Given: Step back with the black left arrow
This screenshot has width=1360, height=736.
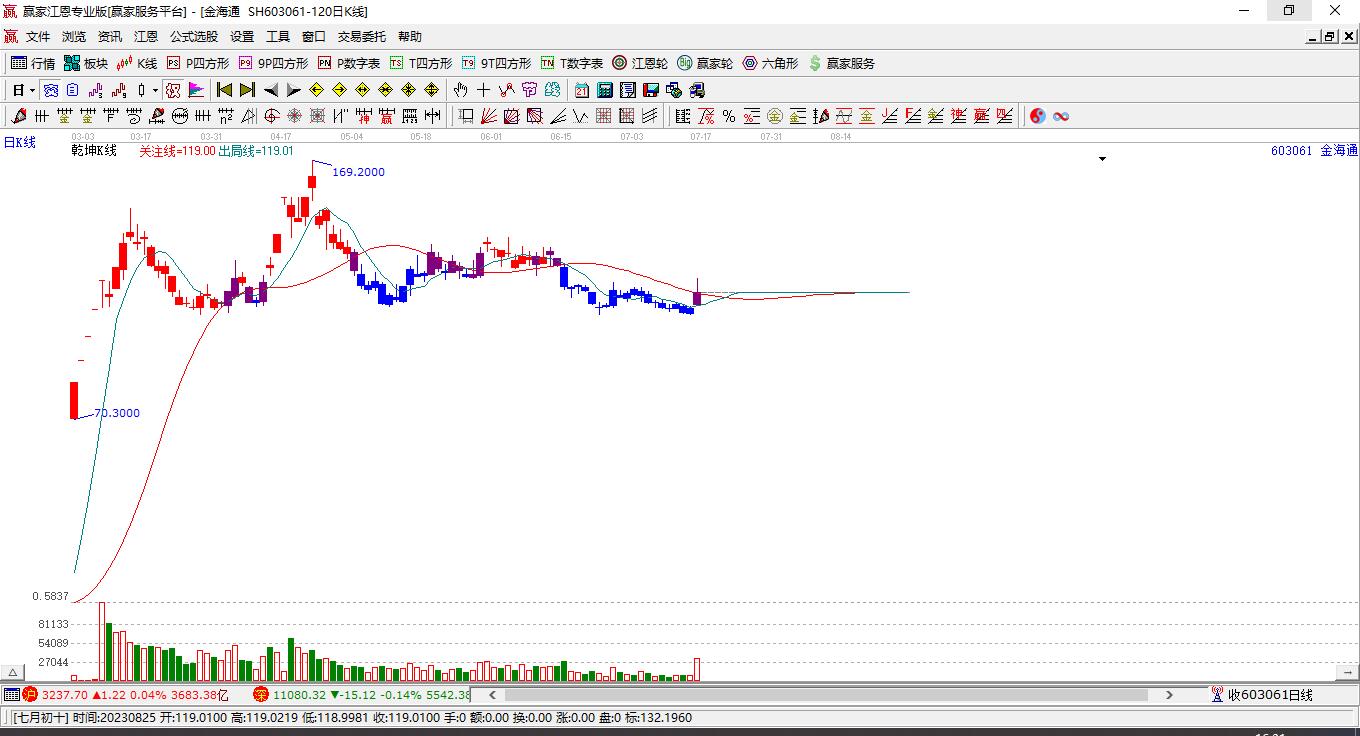Looking at the screenshot, I should tap(271, 90).
